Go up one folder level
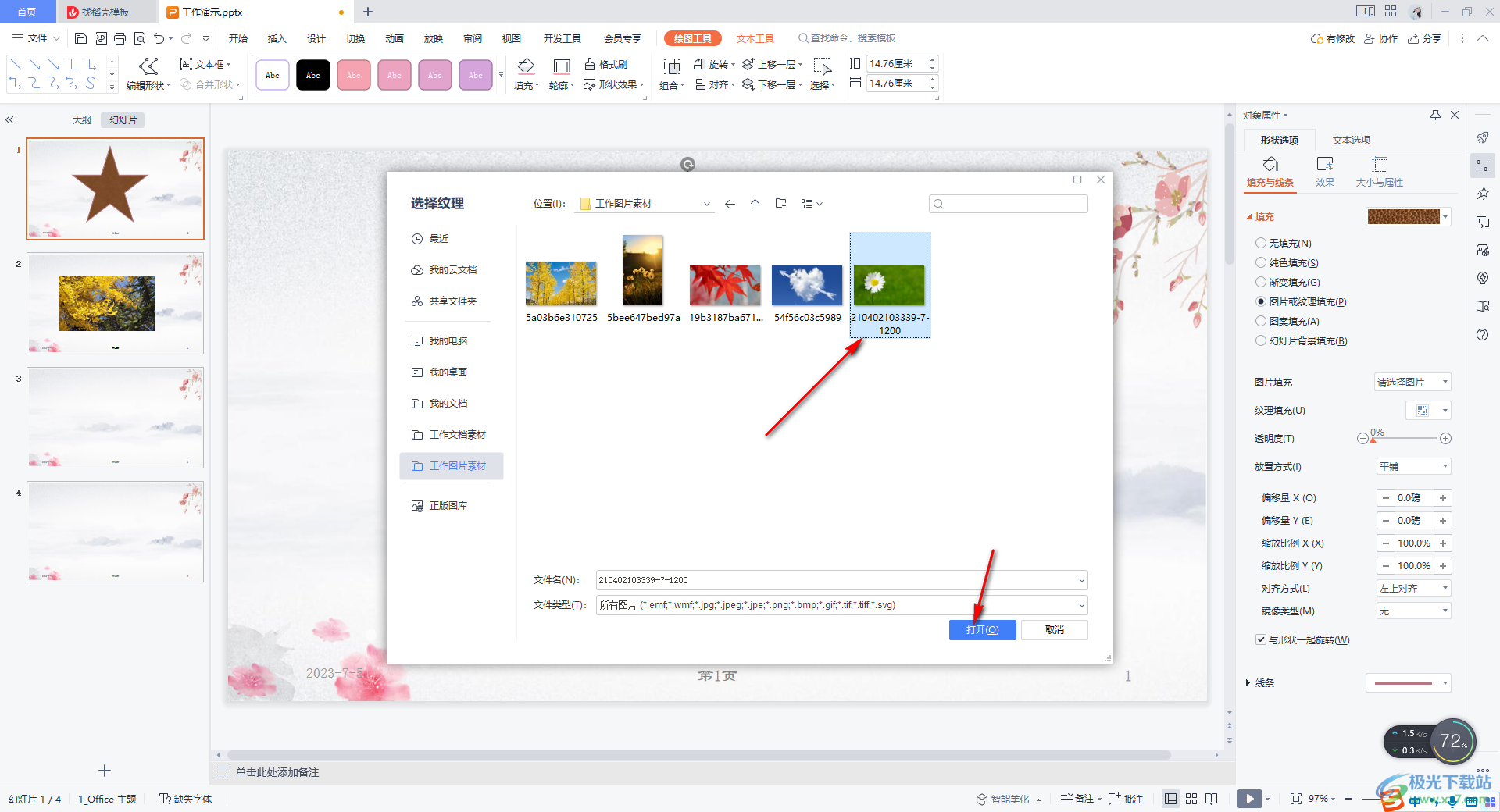The height and width of the screenshot is (812, 1500). coord(755,204)
